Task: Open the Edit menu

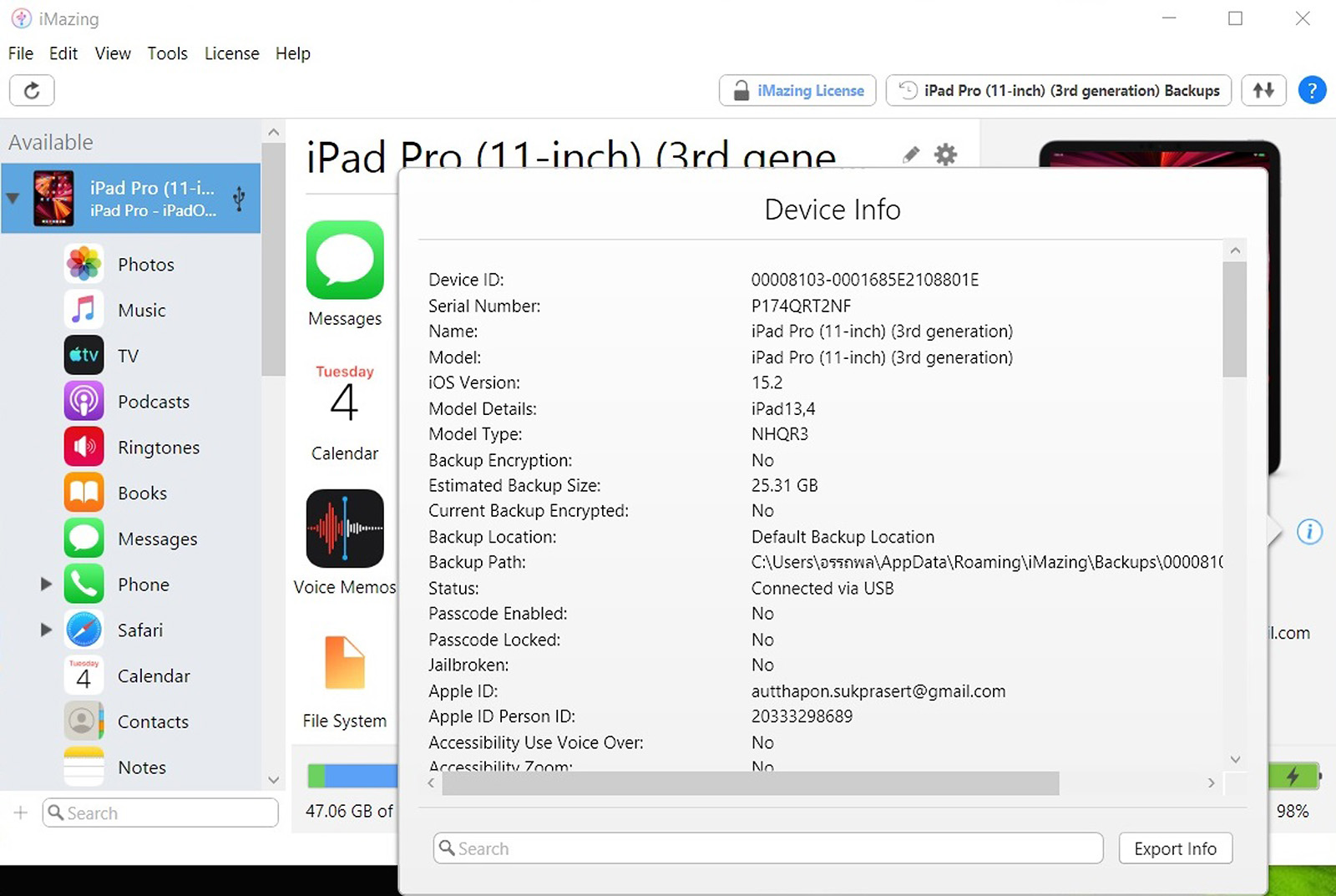Action: click(x=63, y=53)
